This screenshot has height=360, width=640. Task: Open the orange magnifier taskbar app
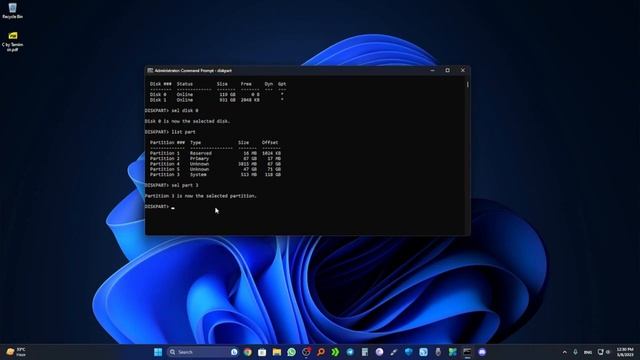[321, 352]
